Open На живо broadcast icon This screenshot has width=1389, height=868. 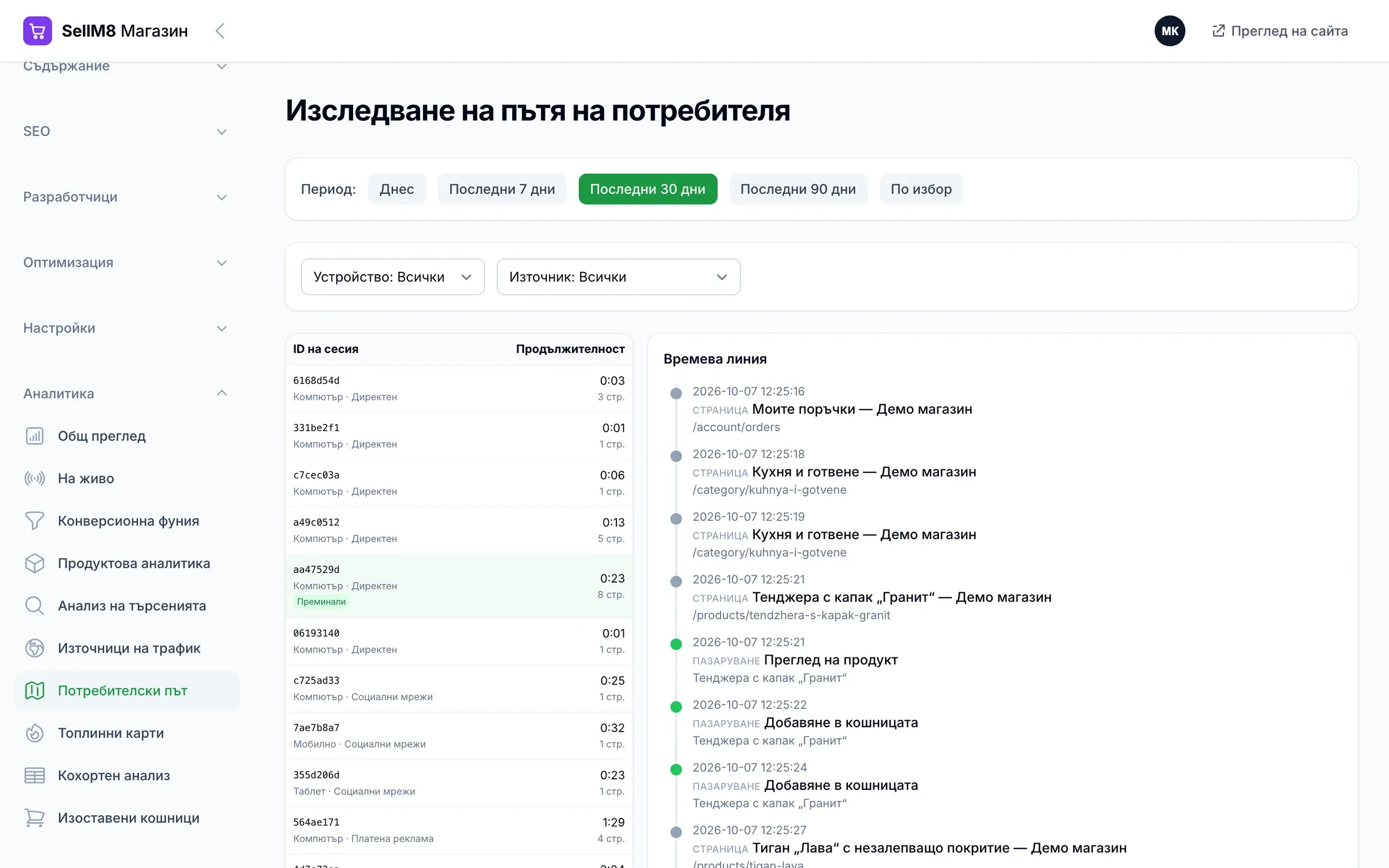[35, 478]
